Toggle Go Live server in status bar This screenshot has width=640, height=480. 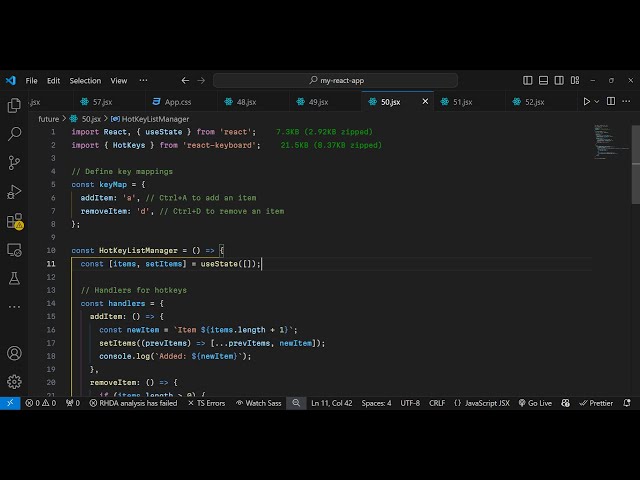tap(535, 403)
